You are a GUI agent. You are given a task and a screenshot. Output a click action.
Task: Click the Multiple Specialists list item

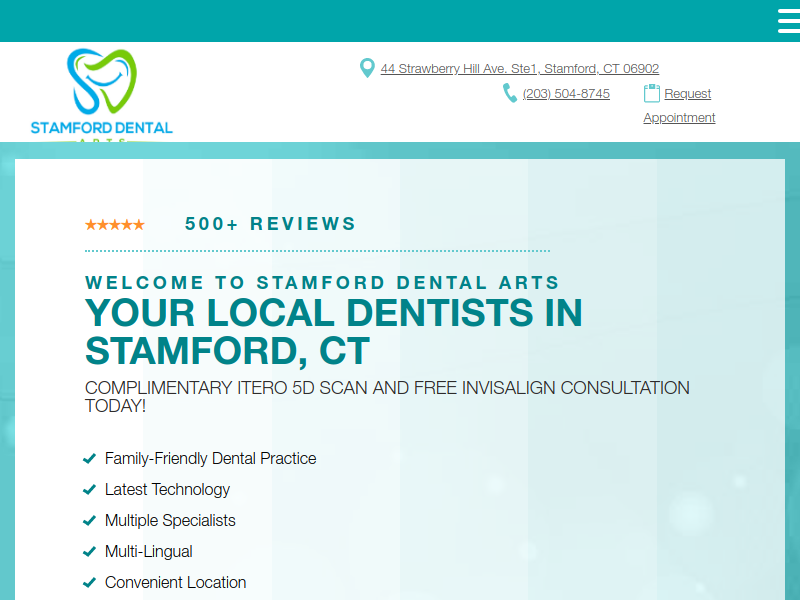pyautogui.click(x=170, y=520)
